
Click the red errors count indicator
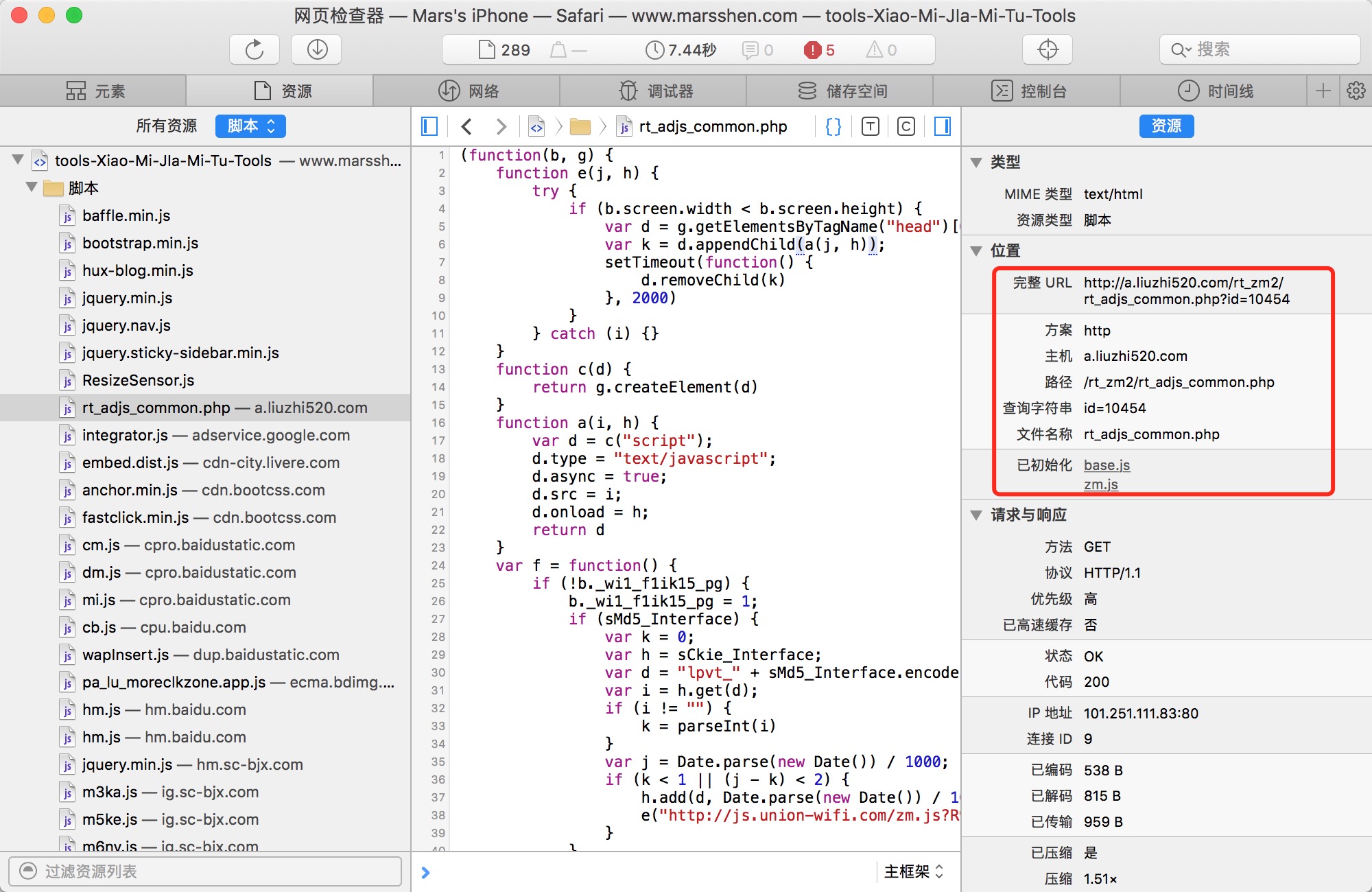[x=819, y=49]
